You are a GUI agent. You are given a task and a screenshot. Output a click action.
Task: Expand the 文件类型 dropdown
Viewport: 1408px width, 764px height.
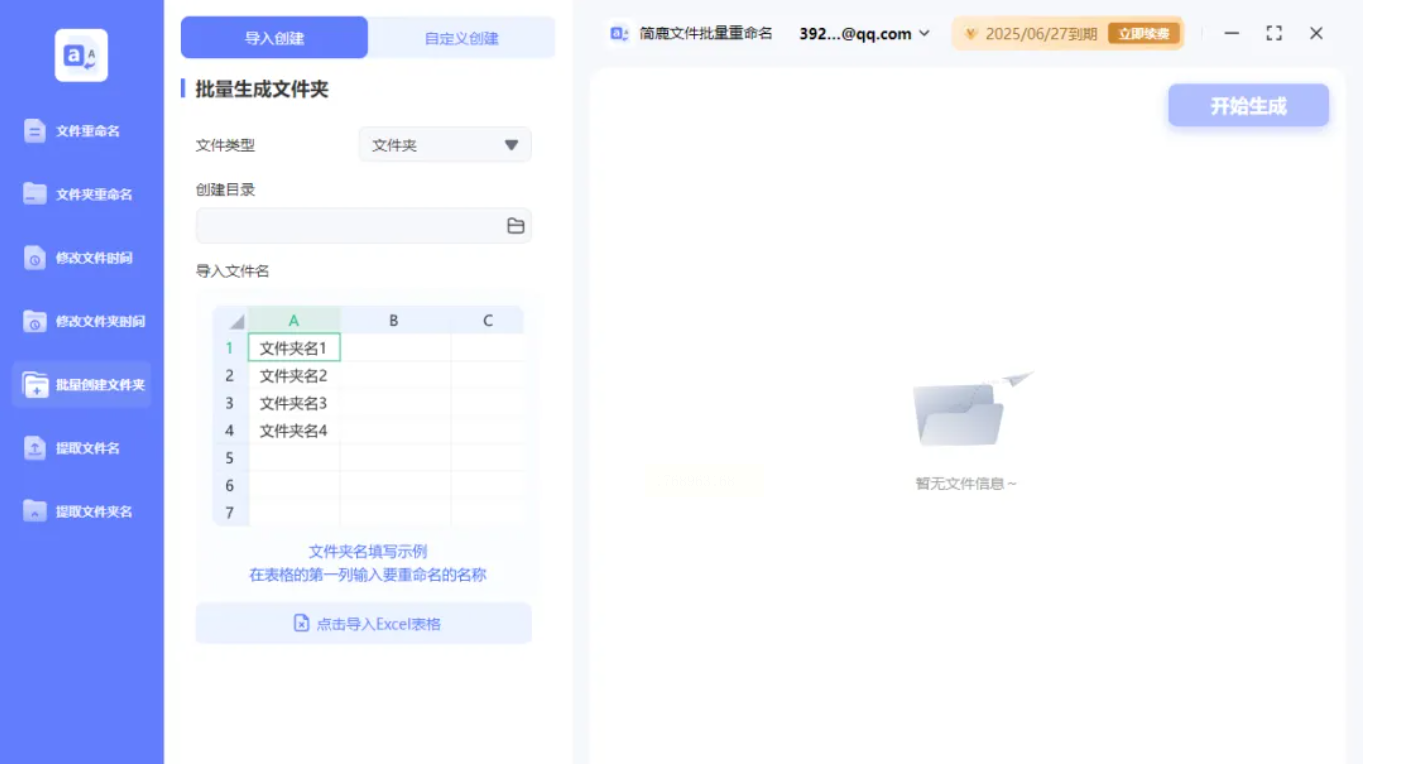[511, 145]
